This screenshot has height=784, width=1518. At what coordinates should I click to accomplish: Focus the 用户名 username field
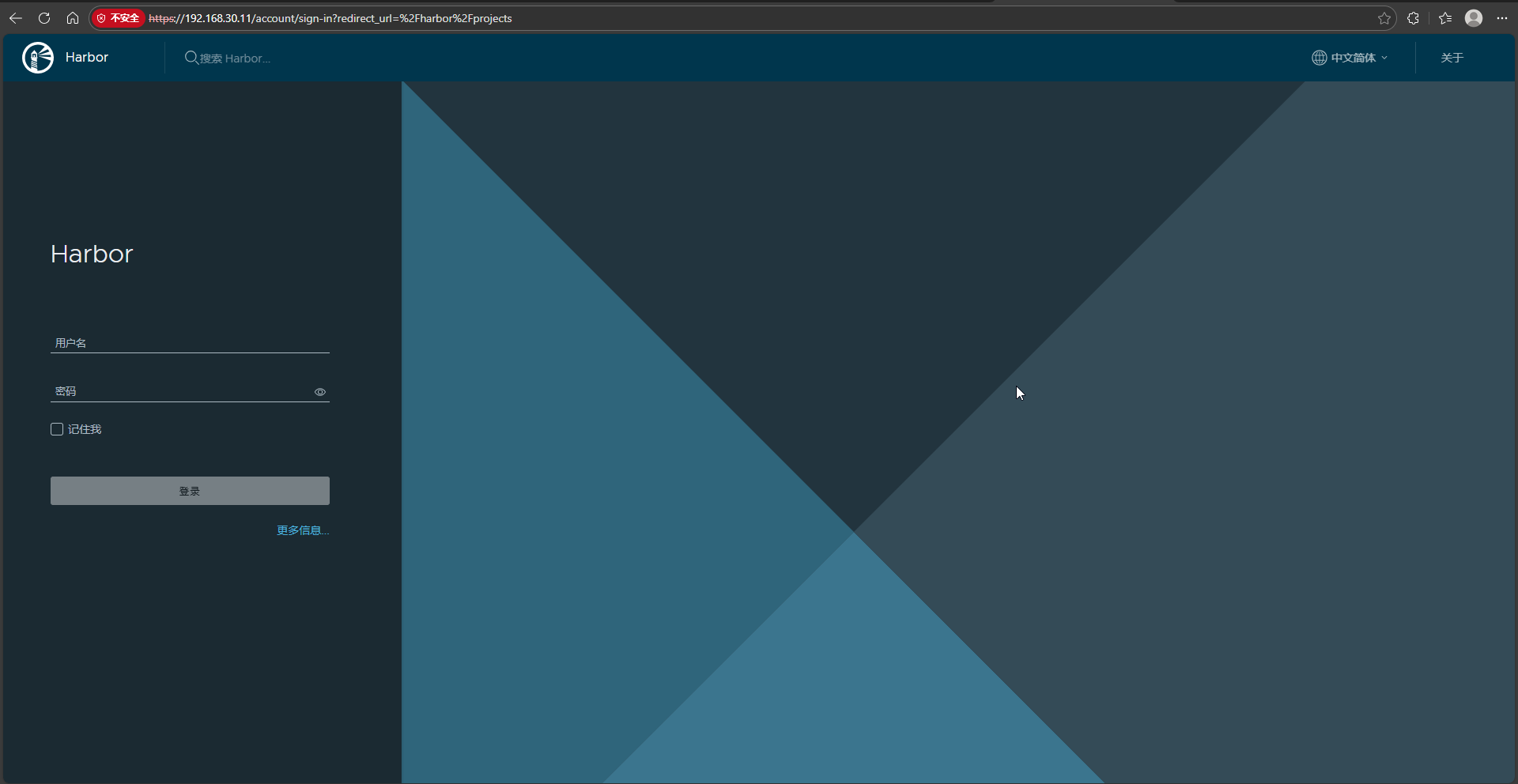point(190,343)
